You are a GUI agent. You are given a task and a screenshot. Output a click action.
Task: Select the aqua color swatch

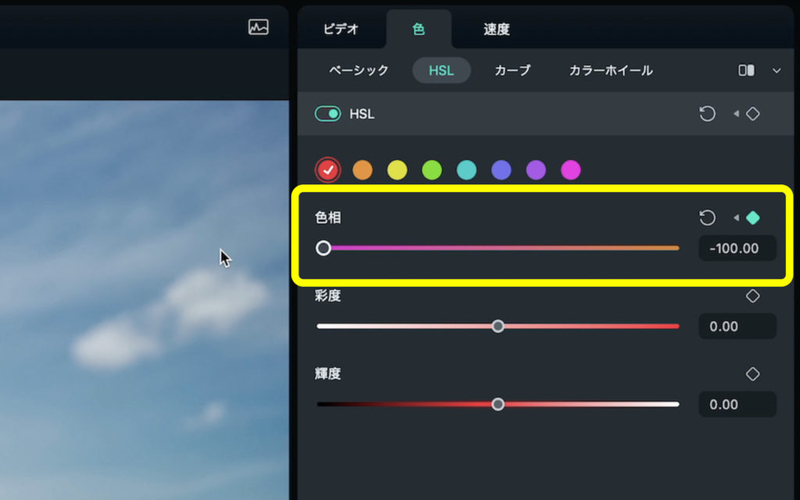tap(467, 170)
